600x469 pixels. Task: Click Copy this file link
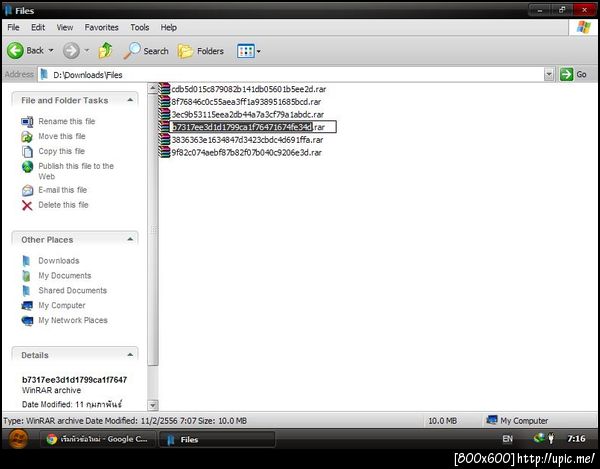pyautogui.click(x=61, y=151)
